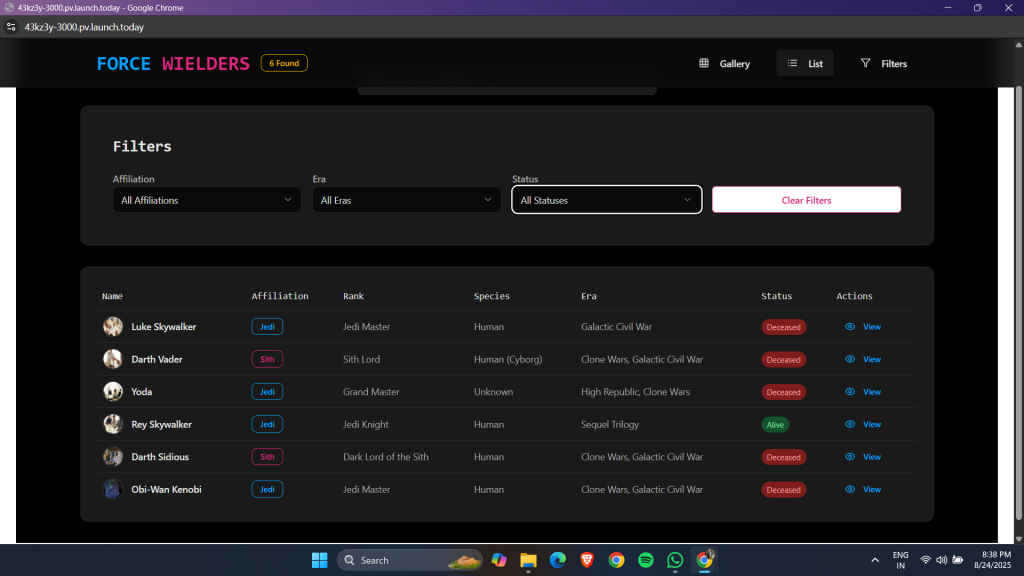Open the All Affiliations dropdown
1024x576 pixels.
click(x=206, y=200)
